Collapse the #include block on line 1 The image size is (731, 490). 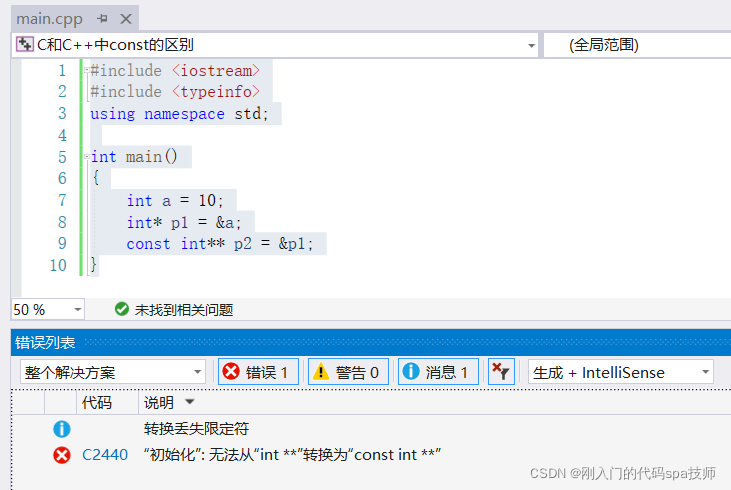coord(87,70)
